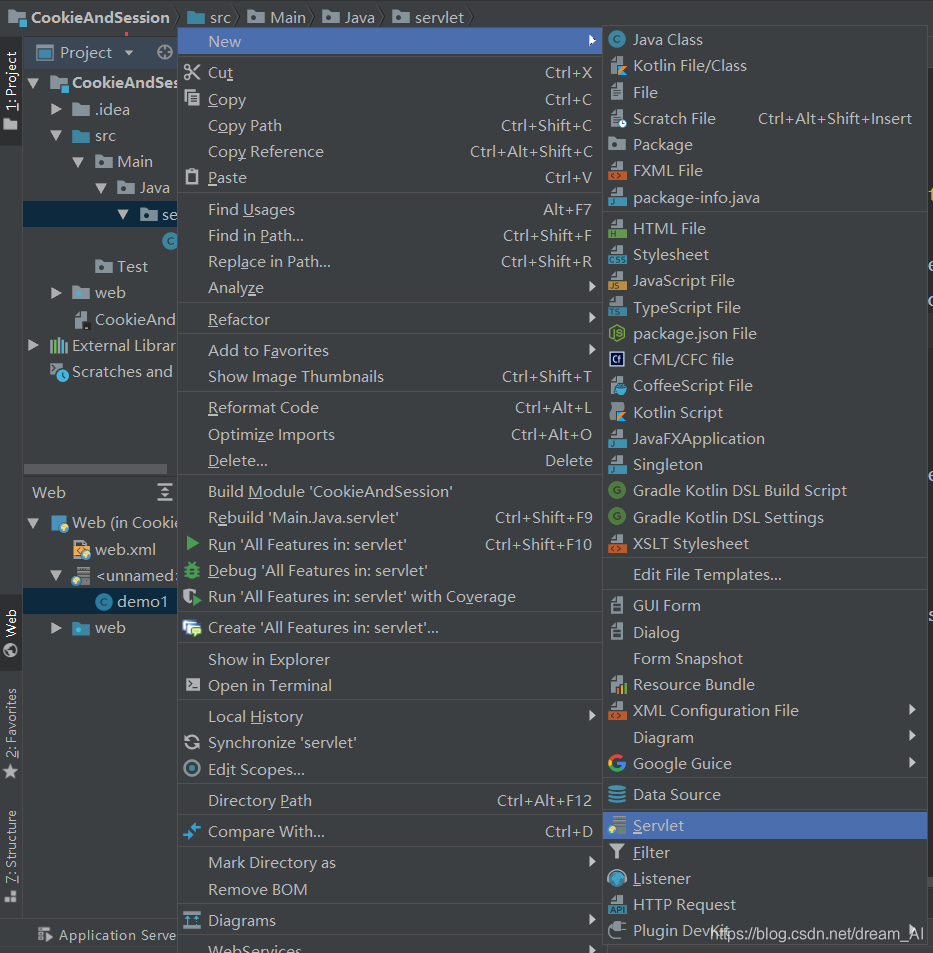
Task: Click the Compare With arrows icon
Action: (192, 831)
